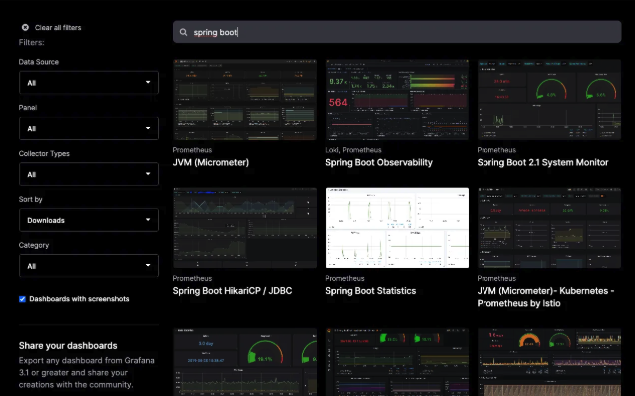The height and width of the screenshot is (396, 635).
Task: Click the Sort by label
Action: pos(30,200)
